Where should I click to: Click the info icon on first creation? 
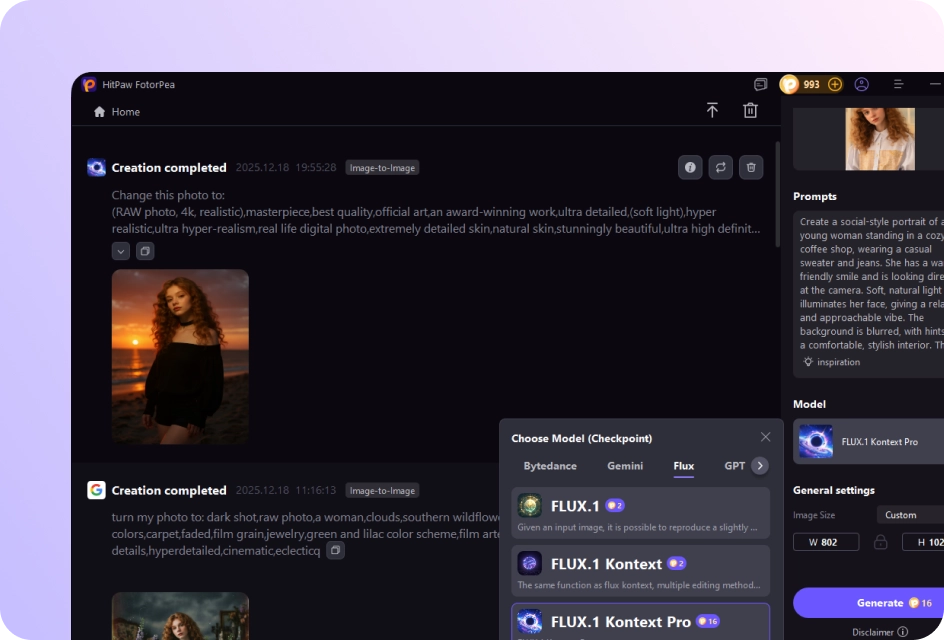coord(690,168)
